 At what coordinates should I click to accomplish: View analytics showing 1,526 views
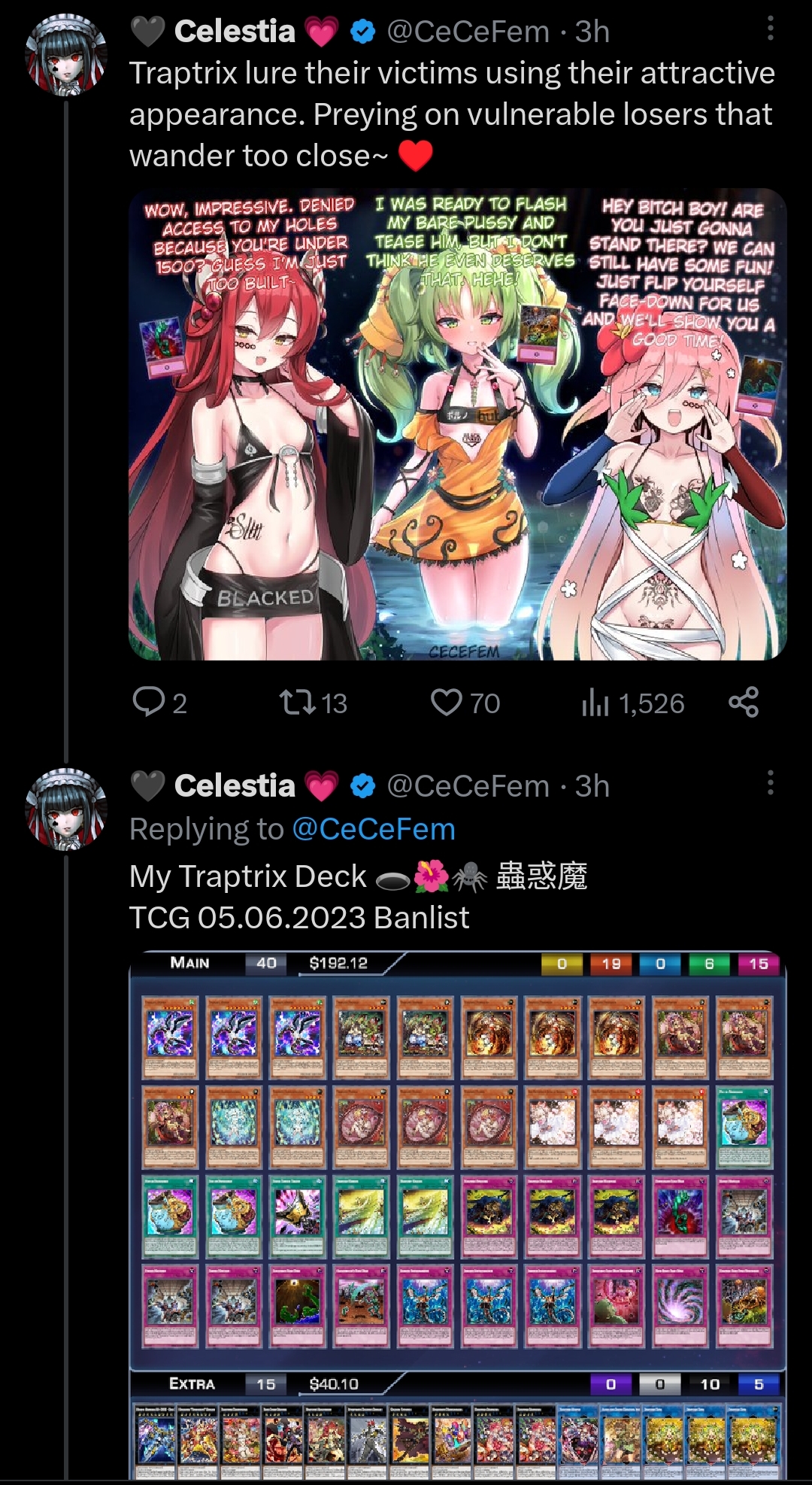(633, 703)
